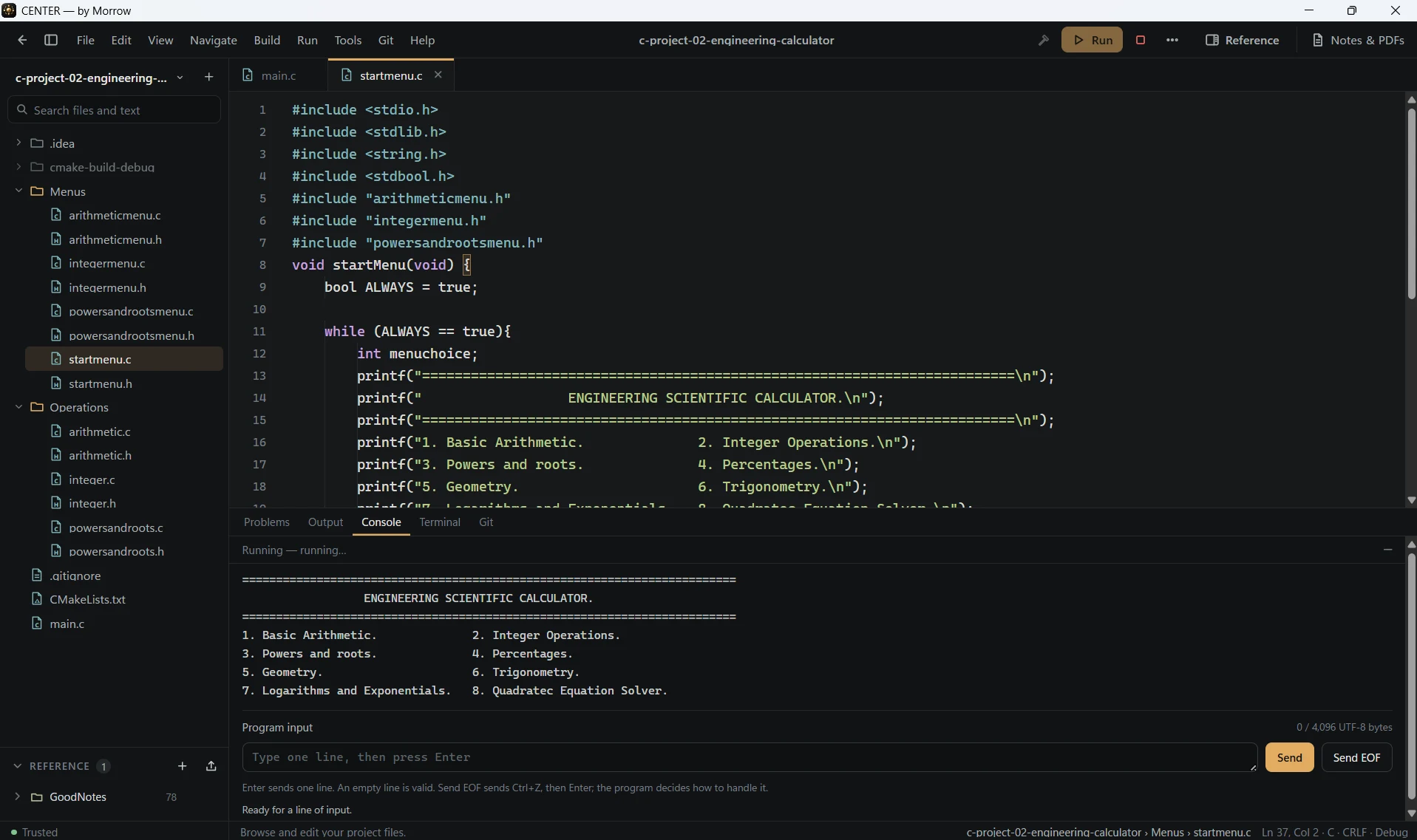
Task: Click the build hammer icon
Action: tap(1044, 40)
